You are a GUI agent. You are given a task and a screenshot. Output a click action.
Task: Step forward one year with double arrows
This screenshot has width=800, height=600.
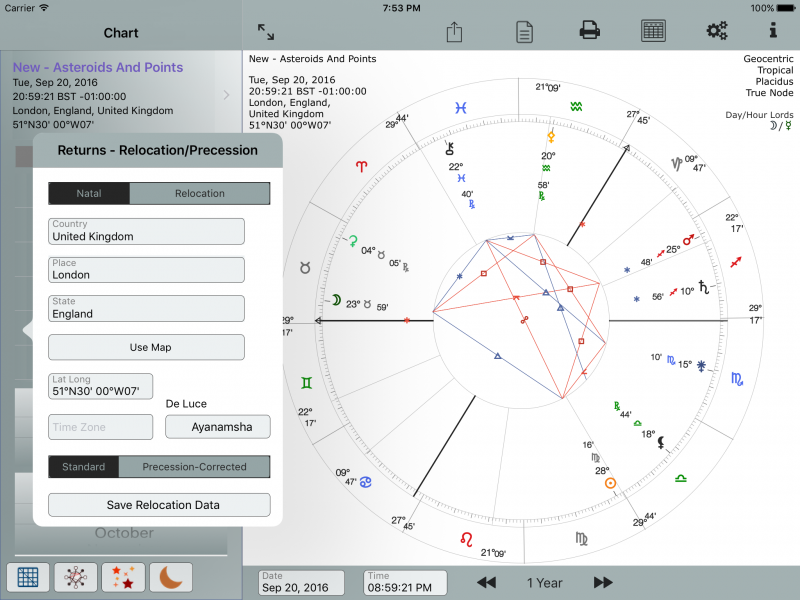point(603,582)
